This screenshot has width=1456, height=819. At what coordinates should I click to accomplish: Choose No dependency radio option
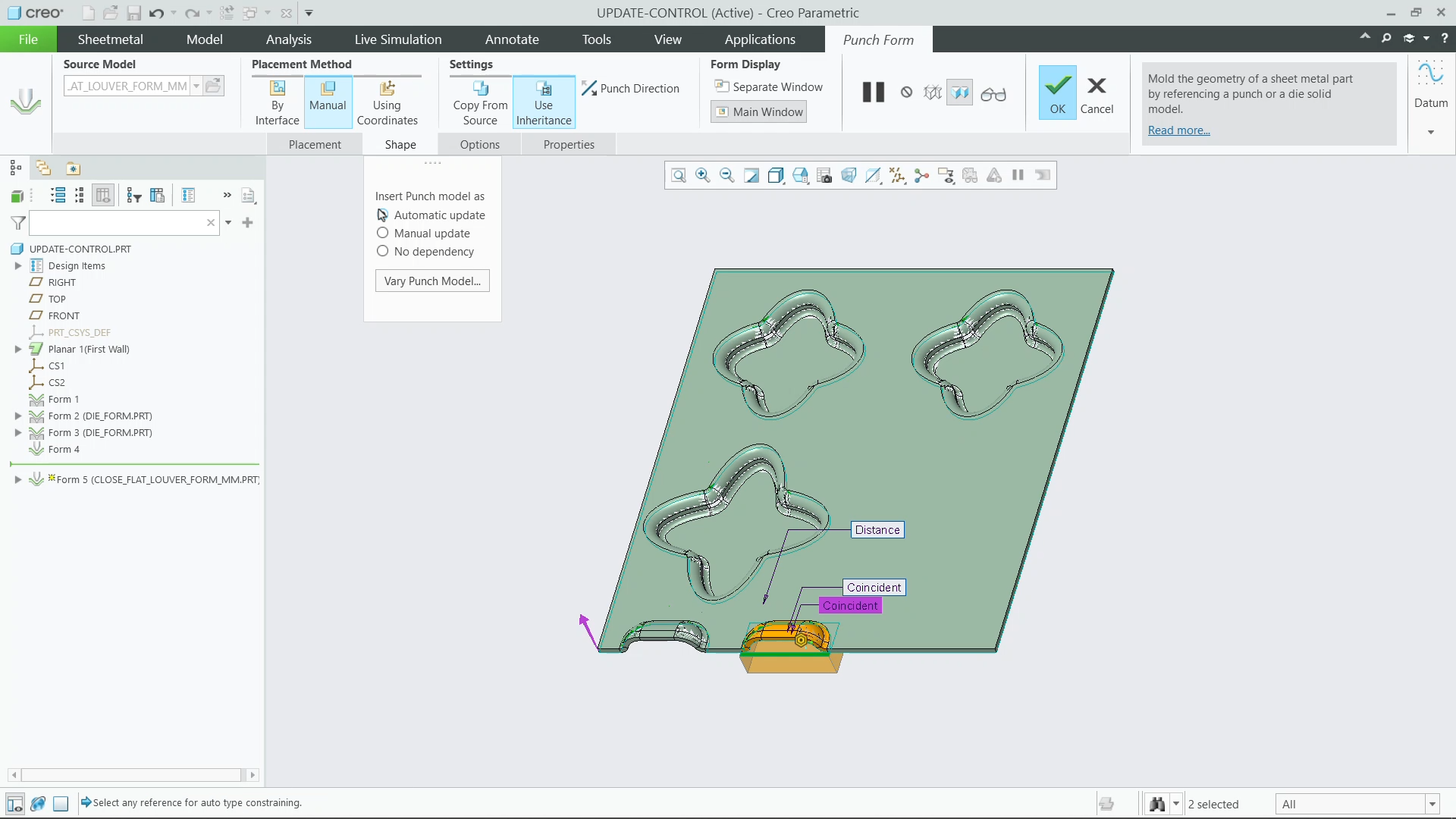pyautogui.click(x=425, y=252)
